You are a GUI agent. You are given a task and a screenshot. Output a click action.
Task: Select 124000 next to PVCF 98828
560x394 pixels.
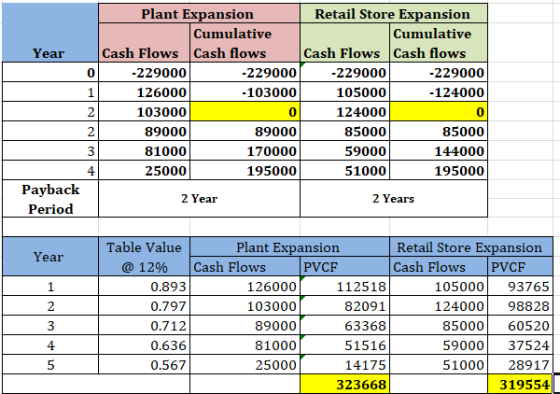click(438, 306)
